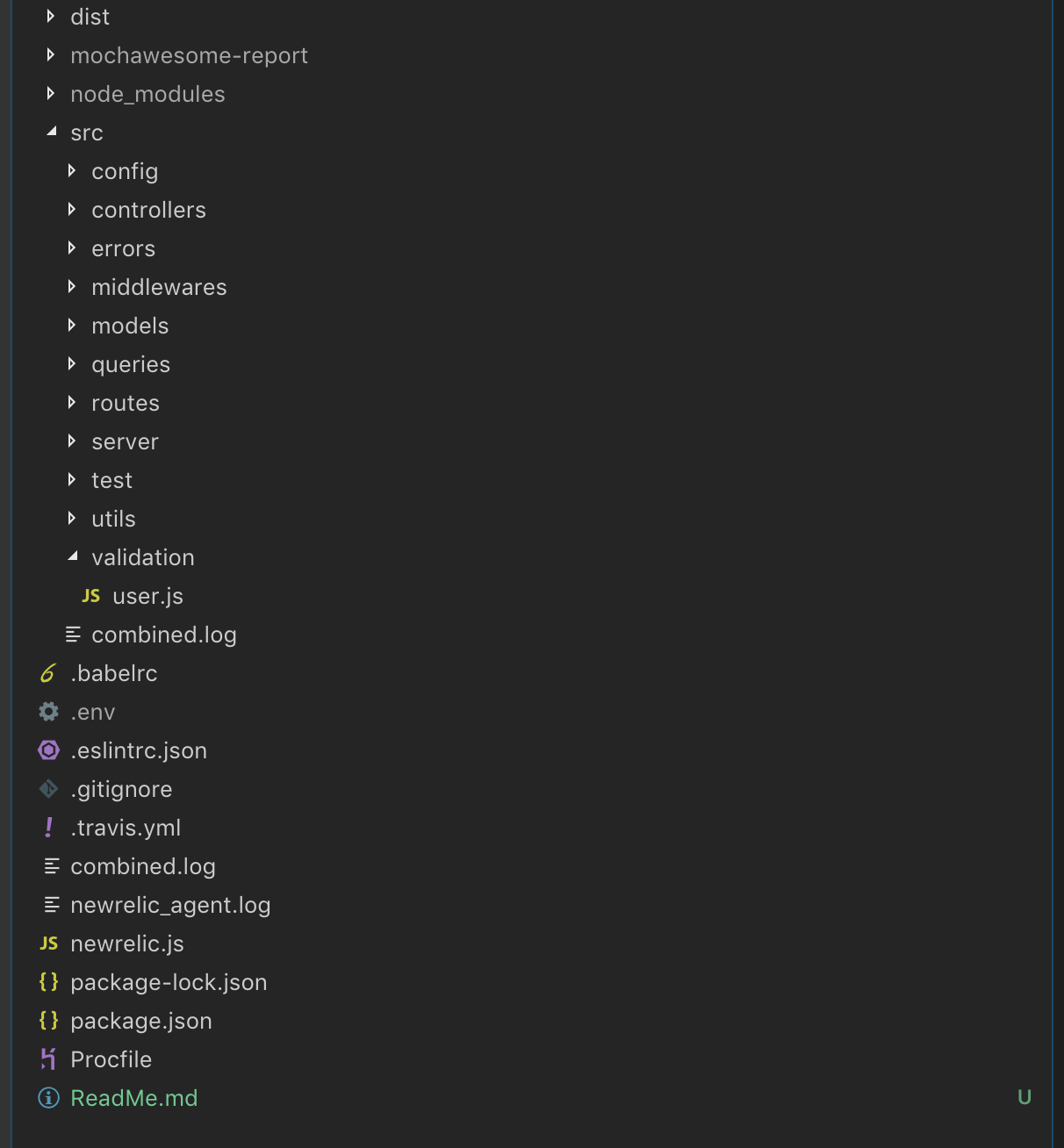Open the dist folder
1064x1148 pixels.
click(90, 16)
